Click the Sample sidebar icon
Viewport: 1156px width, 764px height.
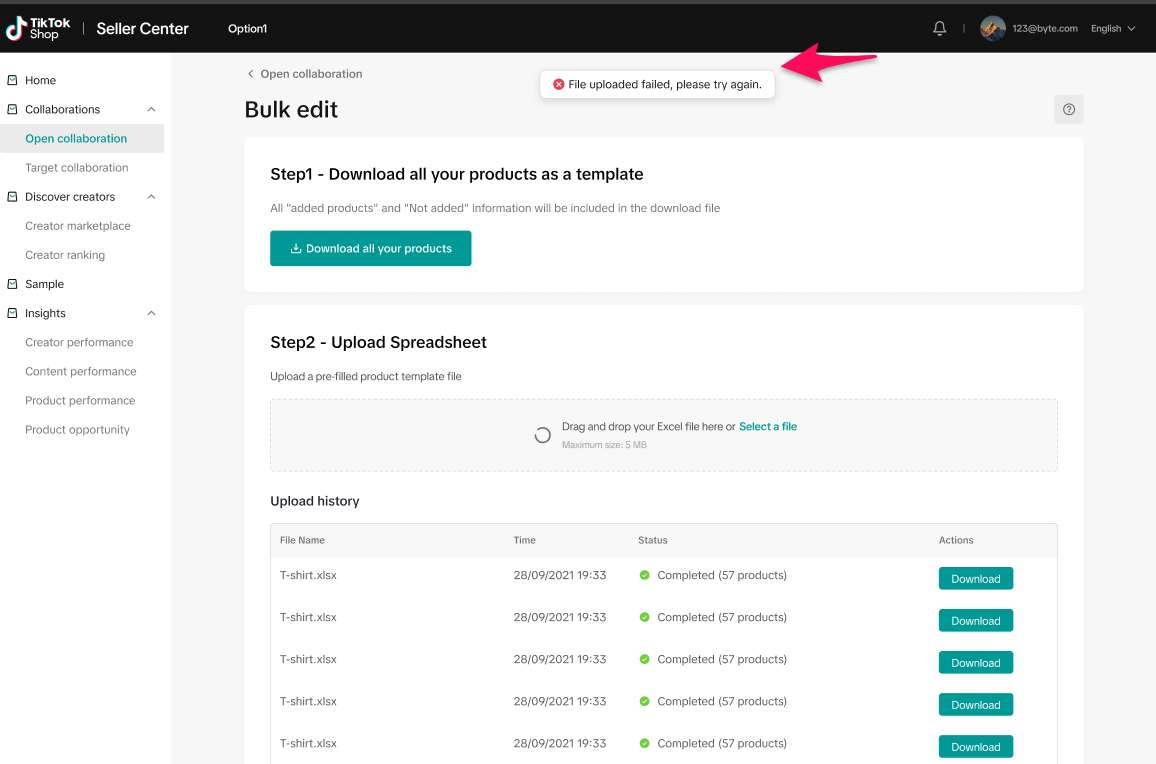12,284
